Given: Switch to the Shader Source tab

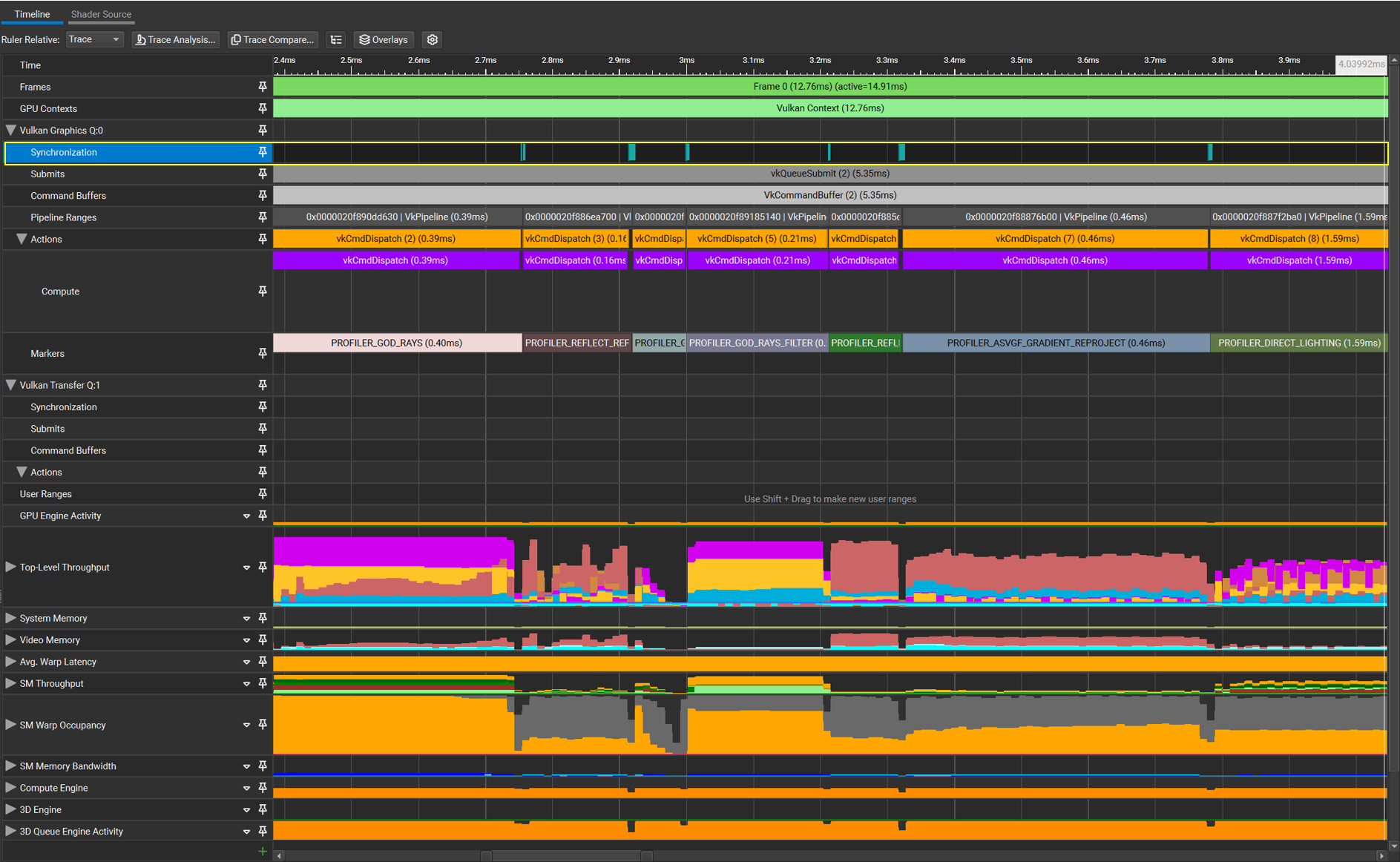Looking at the screenshot, I should coord(101,14).
